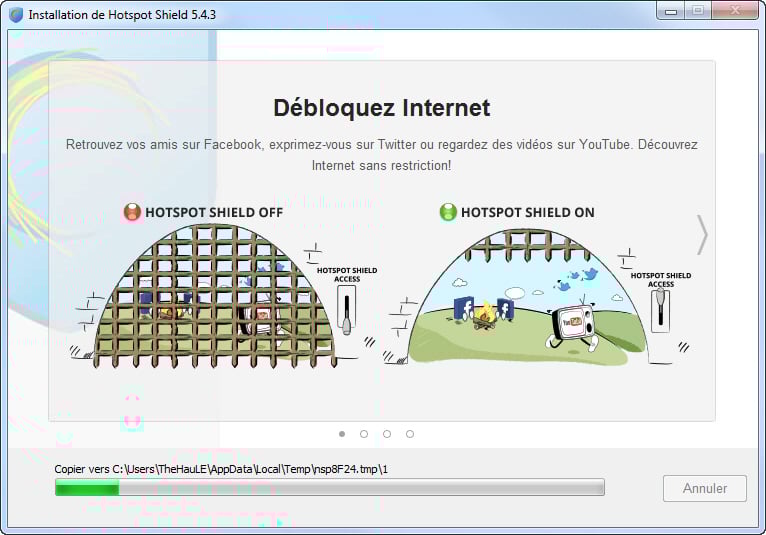766x535 pixels.
Task: Click the Hotspot Shield icon in title bar
Action: pyautogui.click(x=16, y=15)
